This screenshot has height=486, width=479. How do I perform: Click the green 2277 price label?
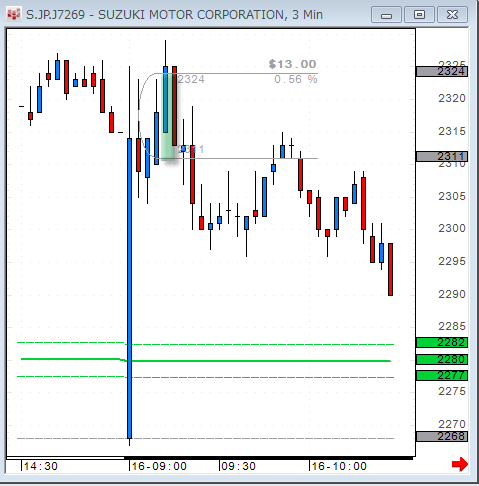[x=442, y=376]
